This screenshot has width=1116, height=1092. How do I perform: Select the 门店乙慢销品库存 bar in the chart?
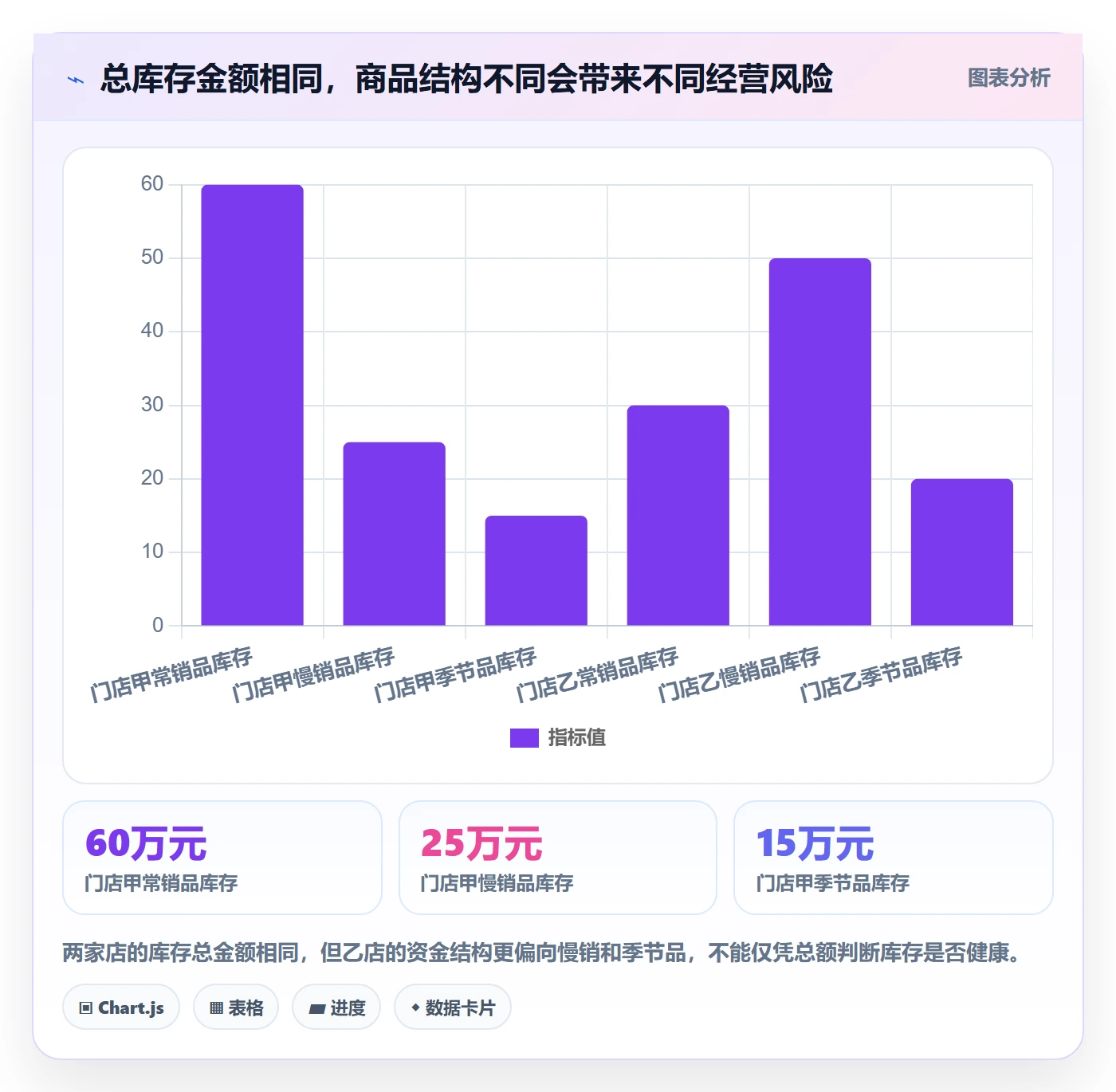819,442
